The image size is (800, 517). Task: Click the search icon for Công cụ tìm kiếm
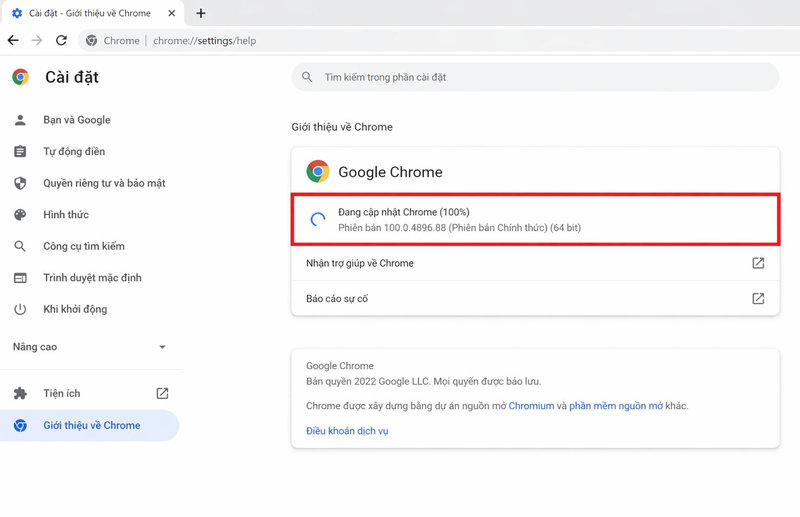[20, 247]
